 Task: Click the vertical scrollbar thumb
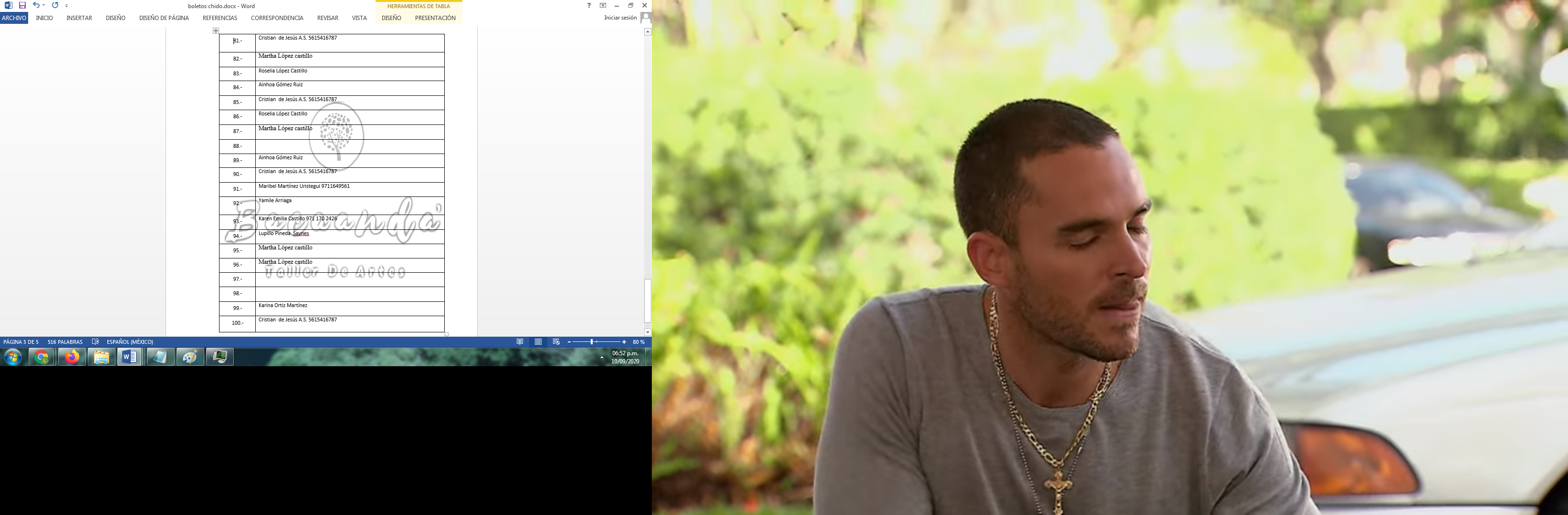(648, 301)
